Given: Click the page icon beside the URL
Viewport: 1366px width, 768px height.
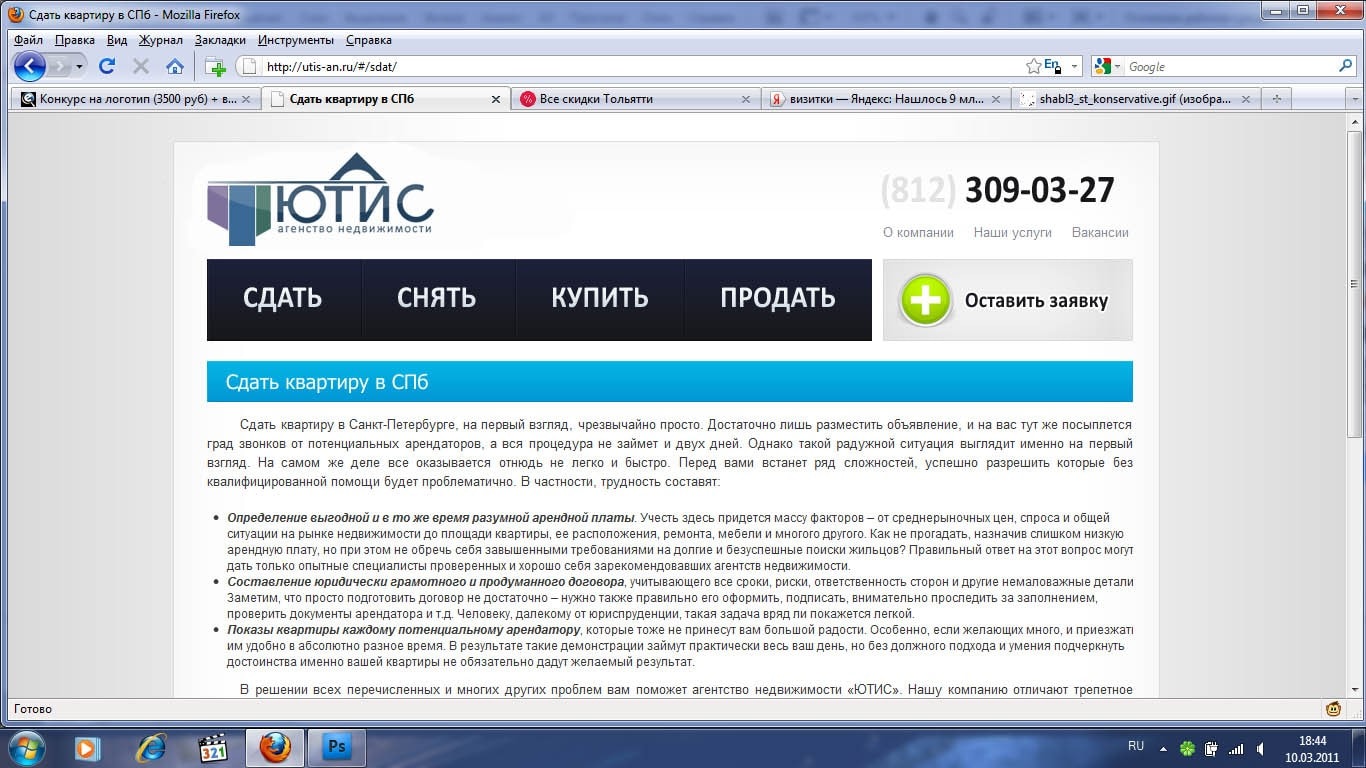Looking at the screenshot, I should pos(249,67).
